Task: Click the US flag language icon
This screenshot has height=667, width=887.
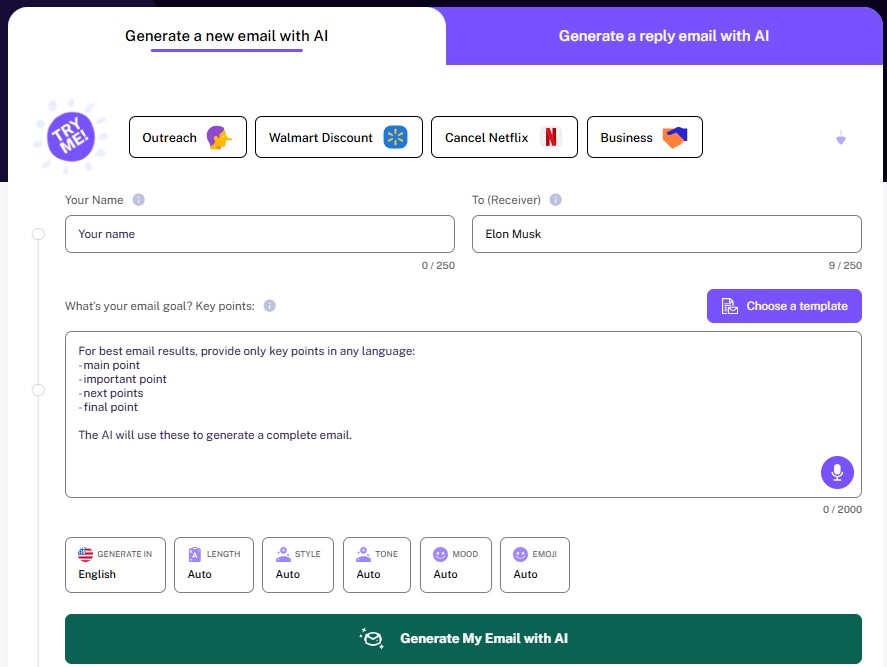Action: click(x=85, y=554)
